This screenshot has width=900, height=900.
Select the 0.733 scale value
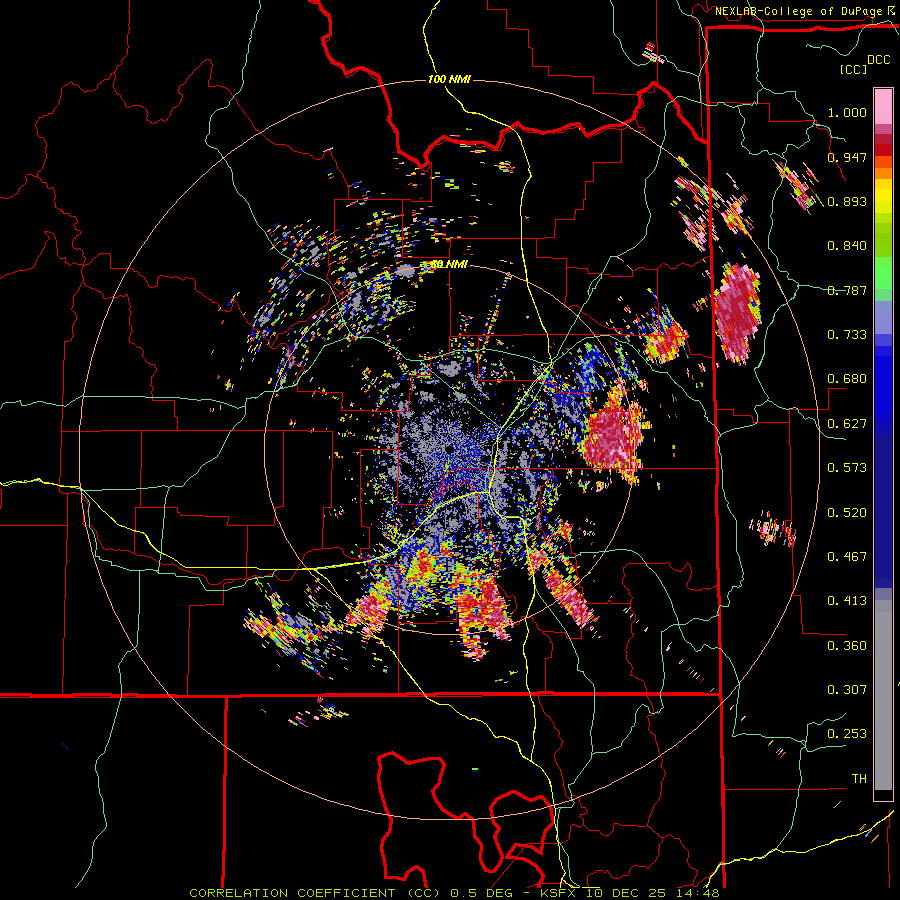[847, 335]
